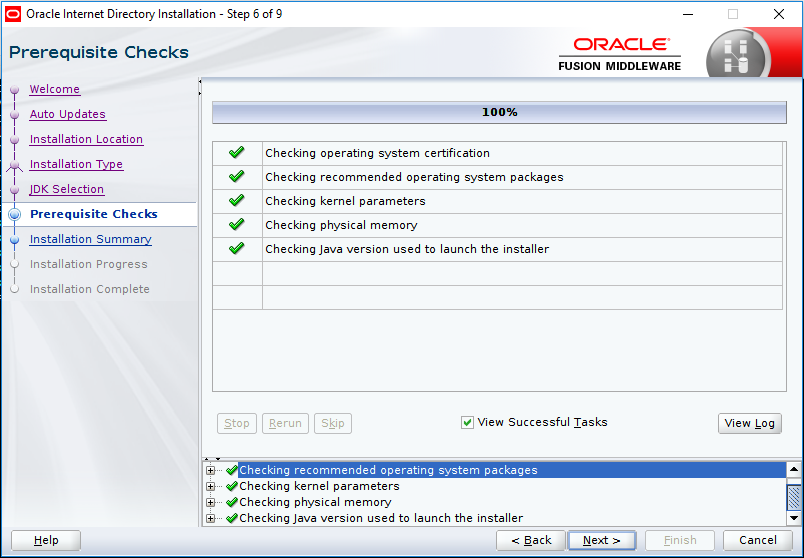Click the Oracle Fusion Middleware logo

pos(619,54)
